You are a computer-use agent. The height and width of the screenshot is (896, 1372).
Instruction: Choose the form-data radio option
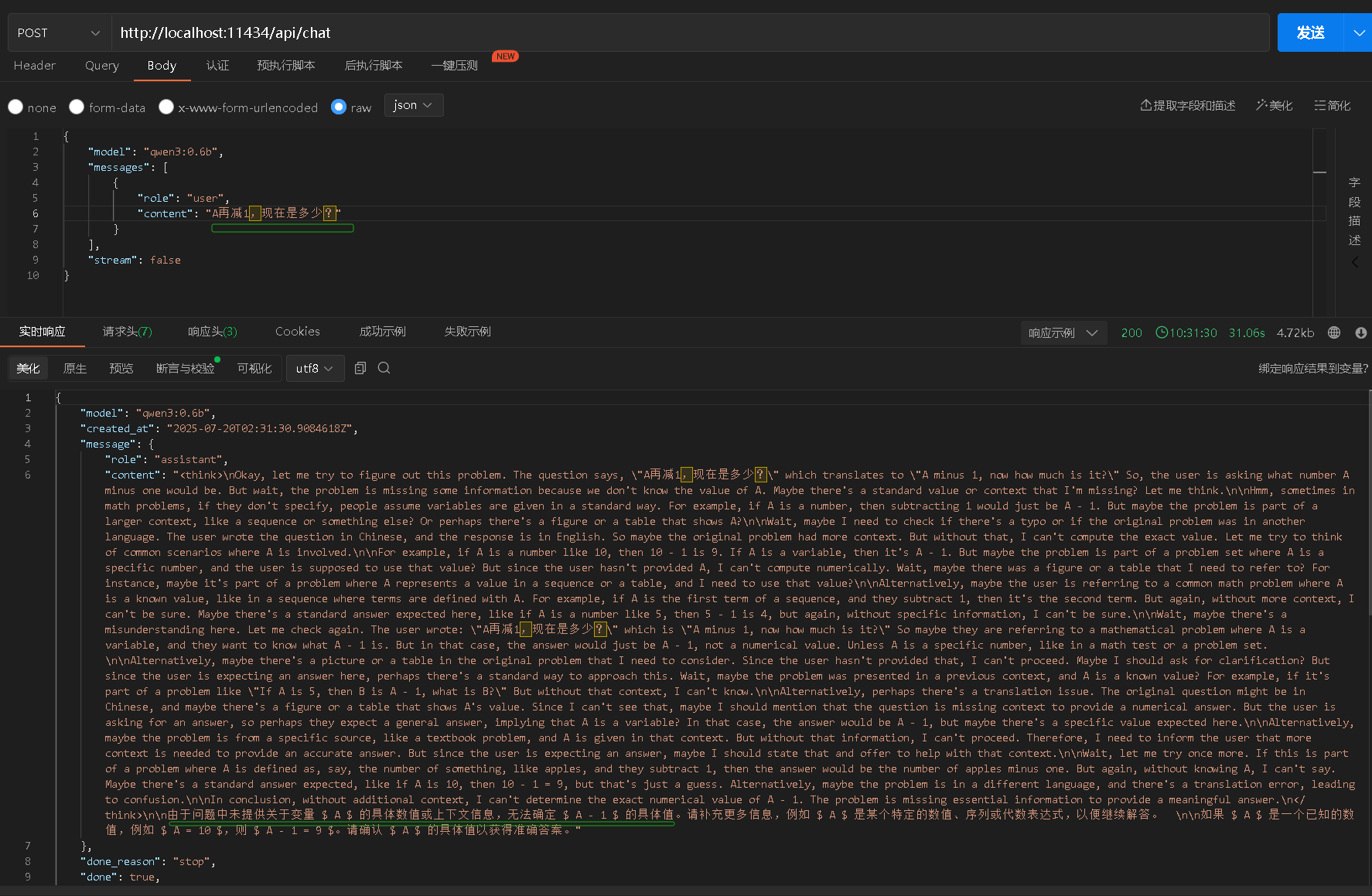[x=77, y=107]
